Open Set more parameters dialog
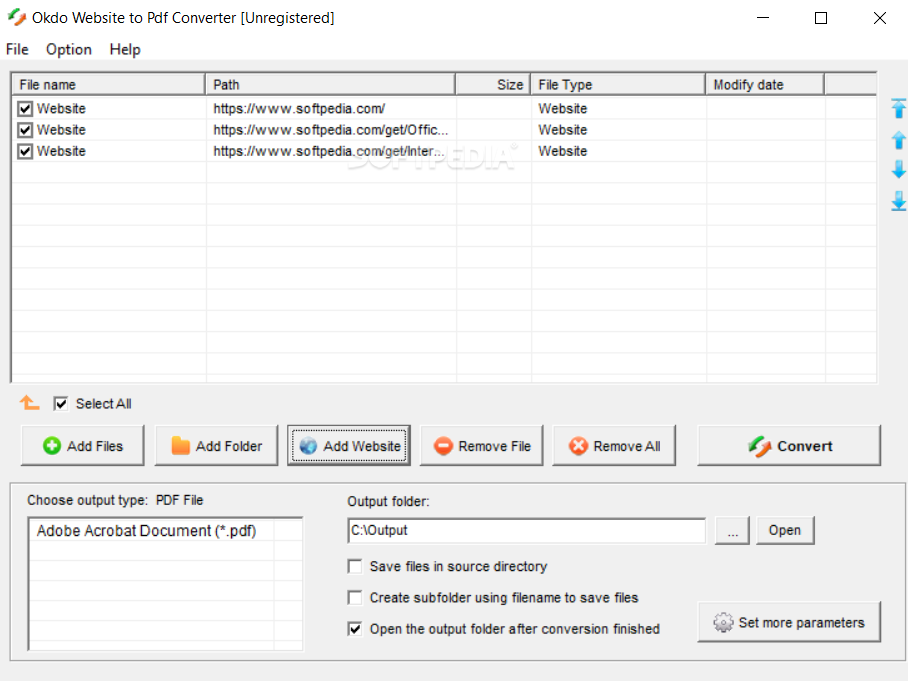Screen dimensions: 908x681 point(789,622)
